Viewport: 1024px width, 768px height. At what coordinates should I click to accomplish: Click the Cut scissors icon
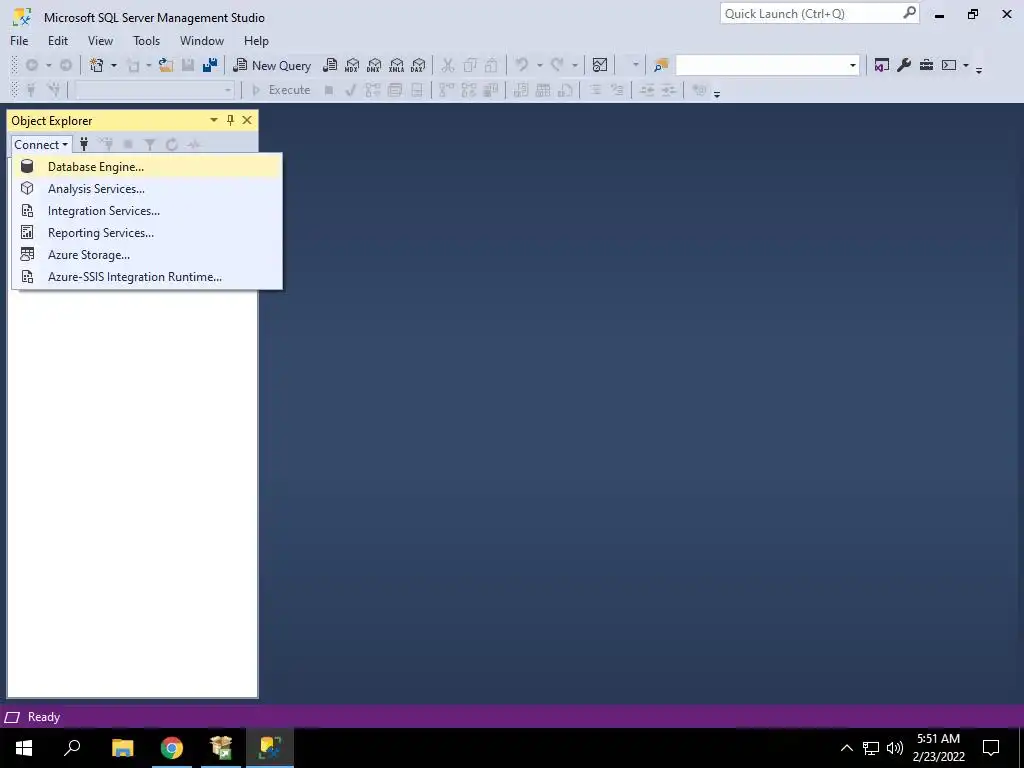click(447, 65)
